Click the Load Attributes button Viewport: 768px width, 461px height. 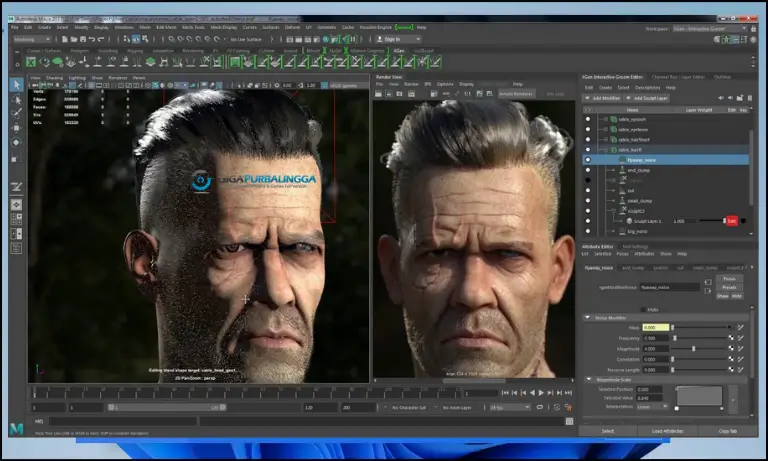[667, 431]
